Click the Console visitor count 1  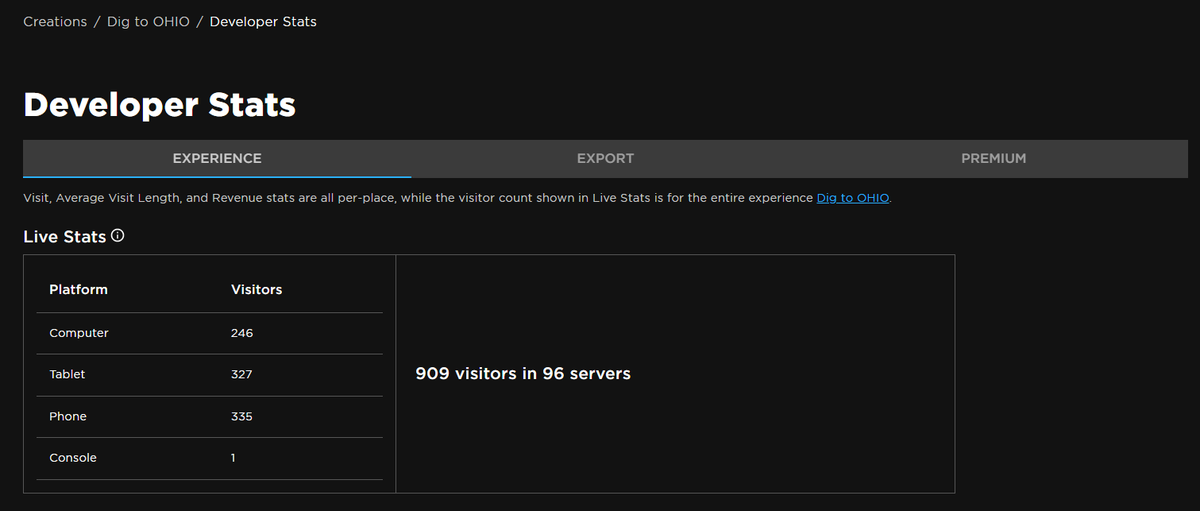click(x=233, y=458)
